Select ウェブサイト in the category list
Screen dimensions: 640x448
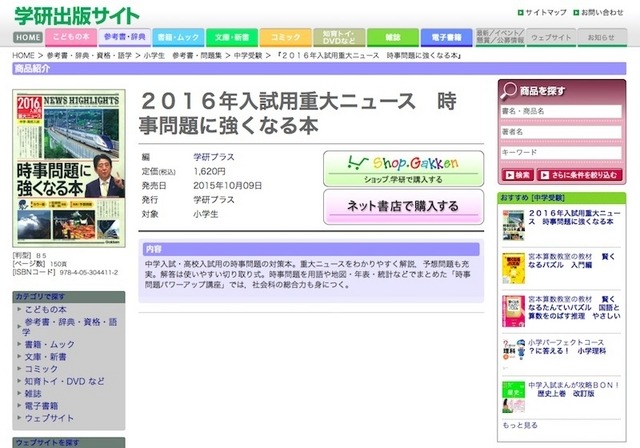pyautogui.click(x=49, y=418)
